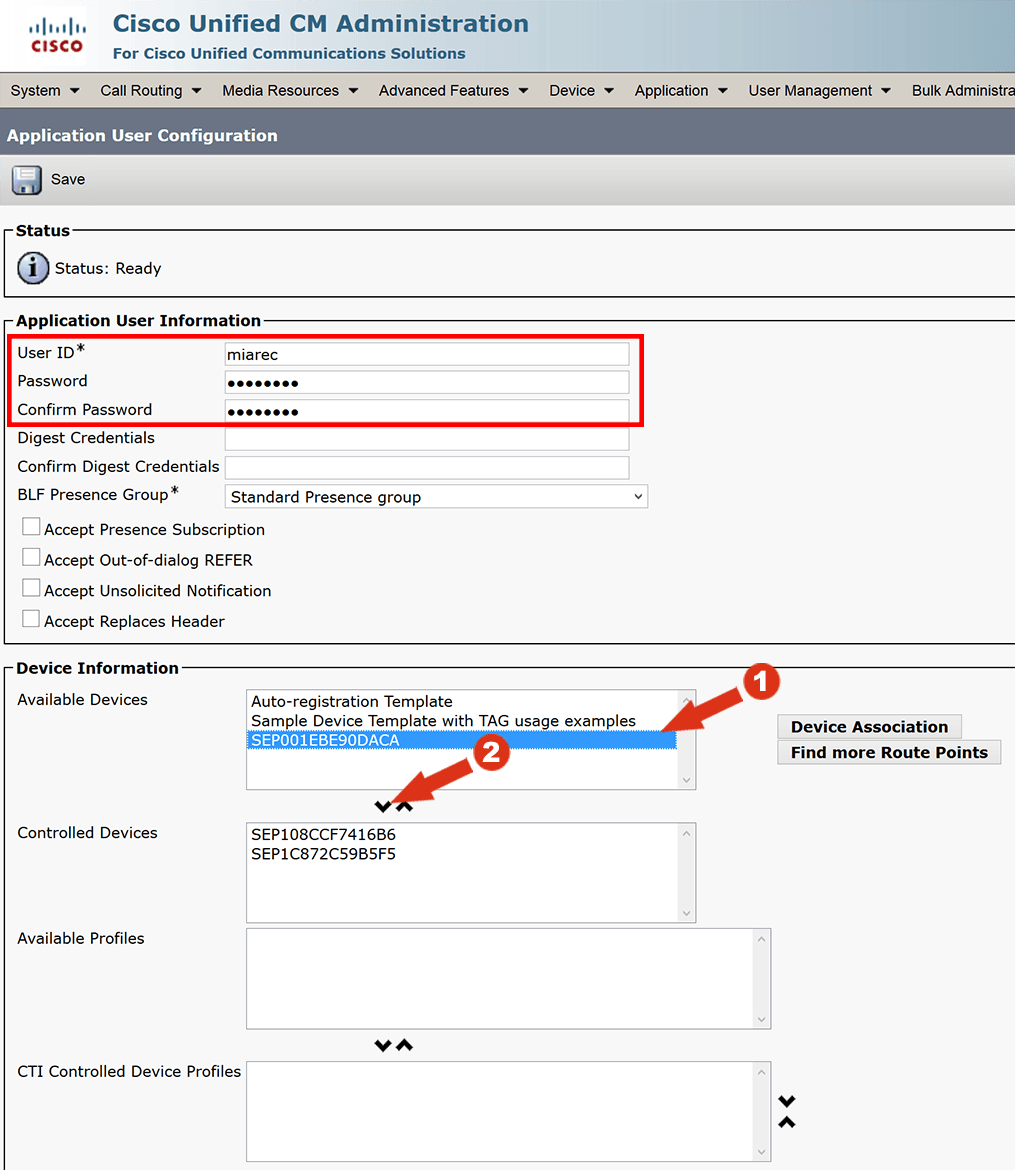The width and height of the screenshot is (1015, 1170).
Task: Move profile up to Available Profiles
Action: (x=405, y=1045)
